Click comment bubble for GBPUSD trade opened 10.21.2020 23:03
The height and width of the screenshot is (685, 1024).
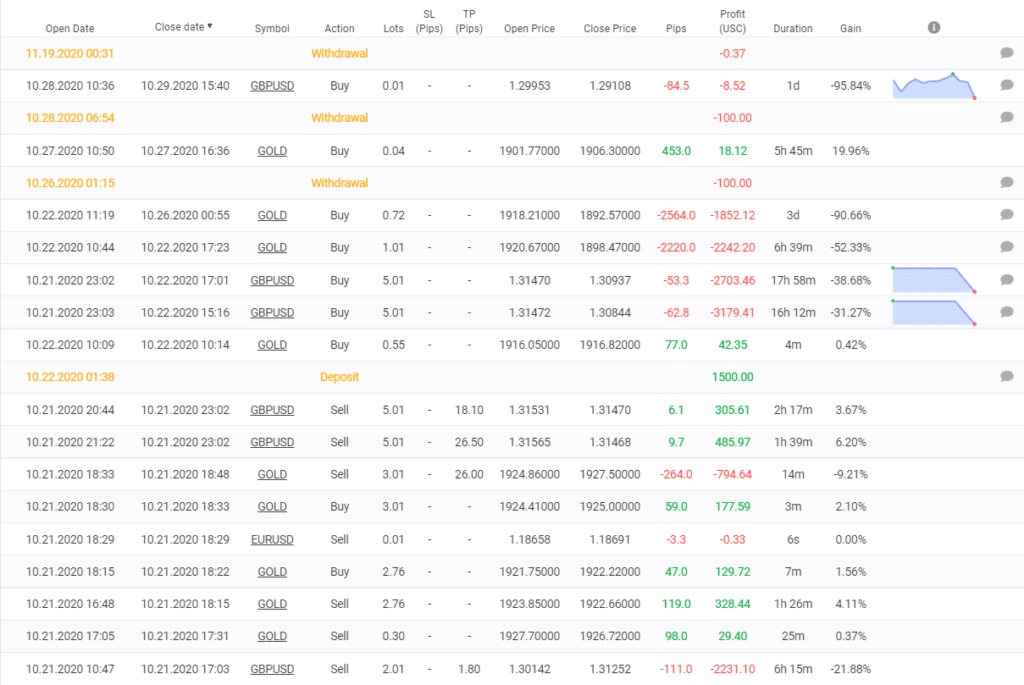pos(1007,312)
